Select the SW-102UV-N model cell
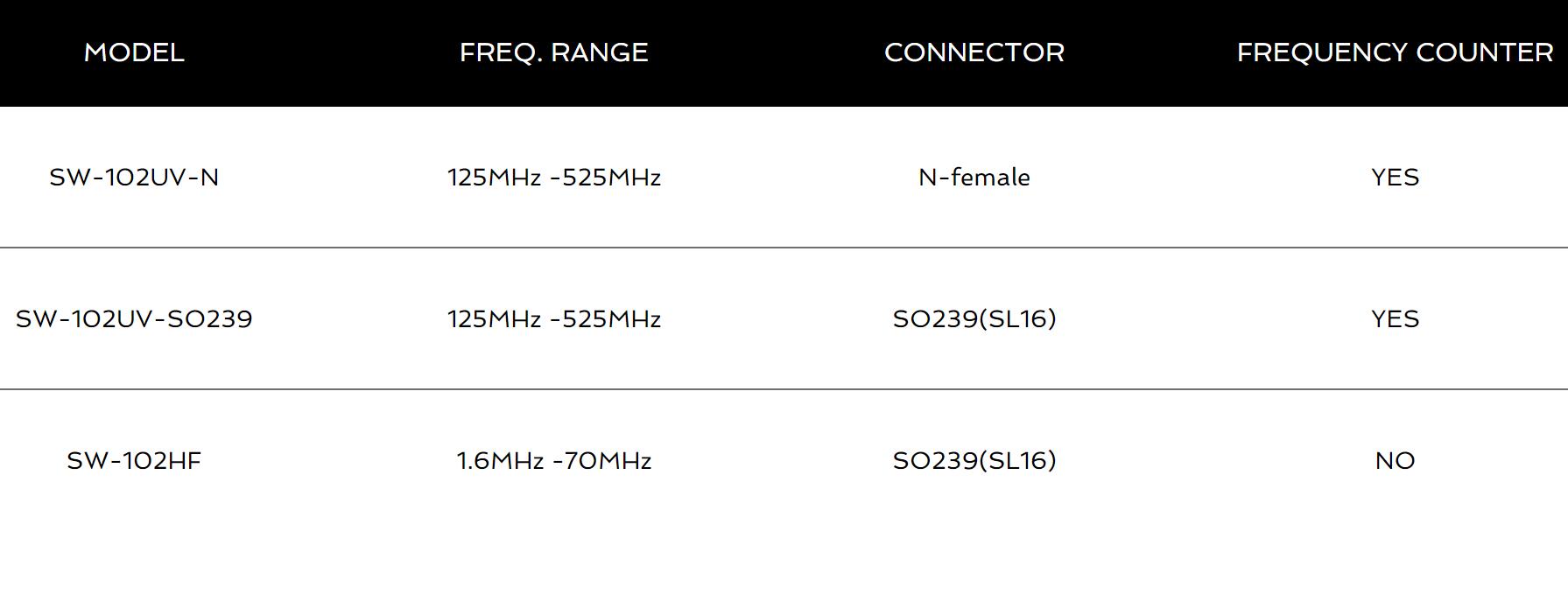Image resolution: width=1568 pixels, height=601 pixels. click(x=134, y=178)
